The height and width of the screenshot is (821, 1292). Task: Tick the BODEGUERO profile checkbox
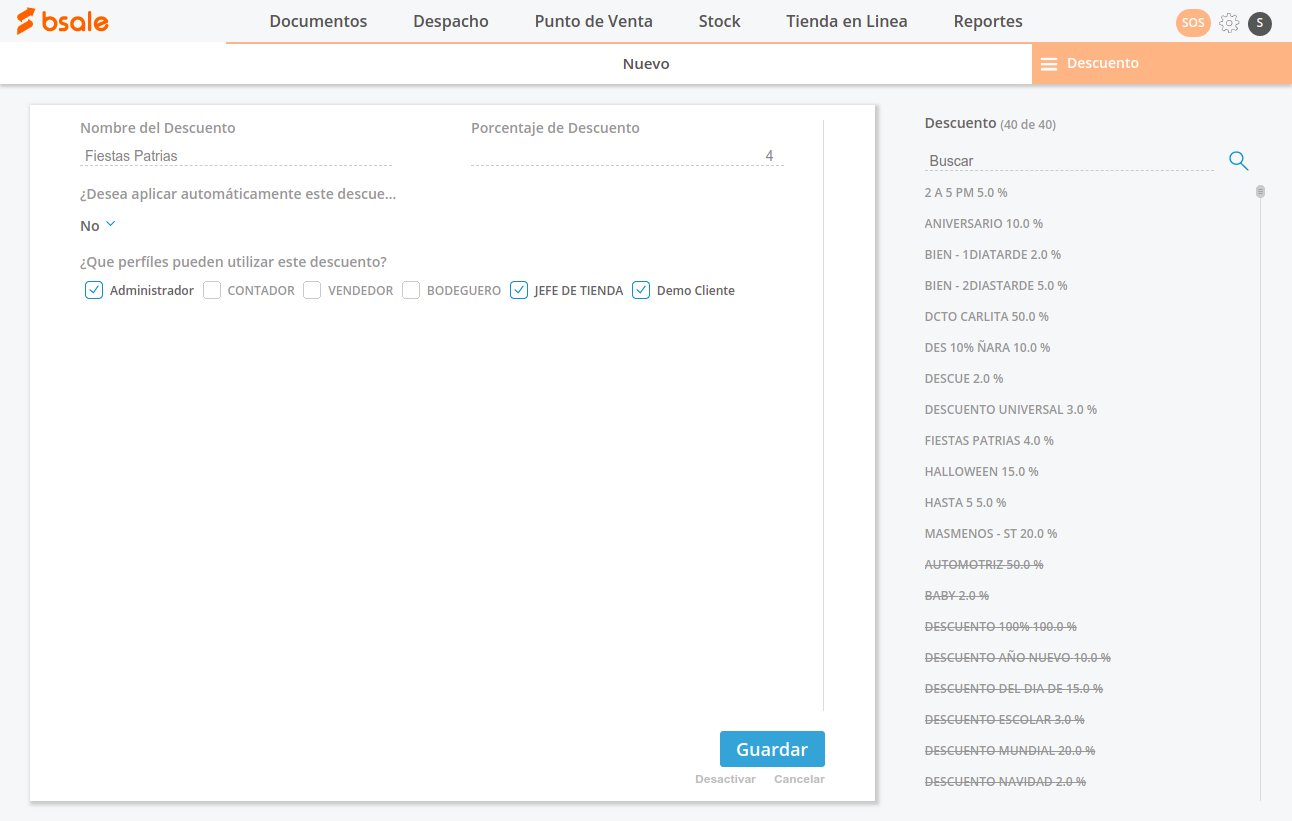click(x=411, y=290)
